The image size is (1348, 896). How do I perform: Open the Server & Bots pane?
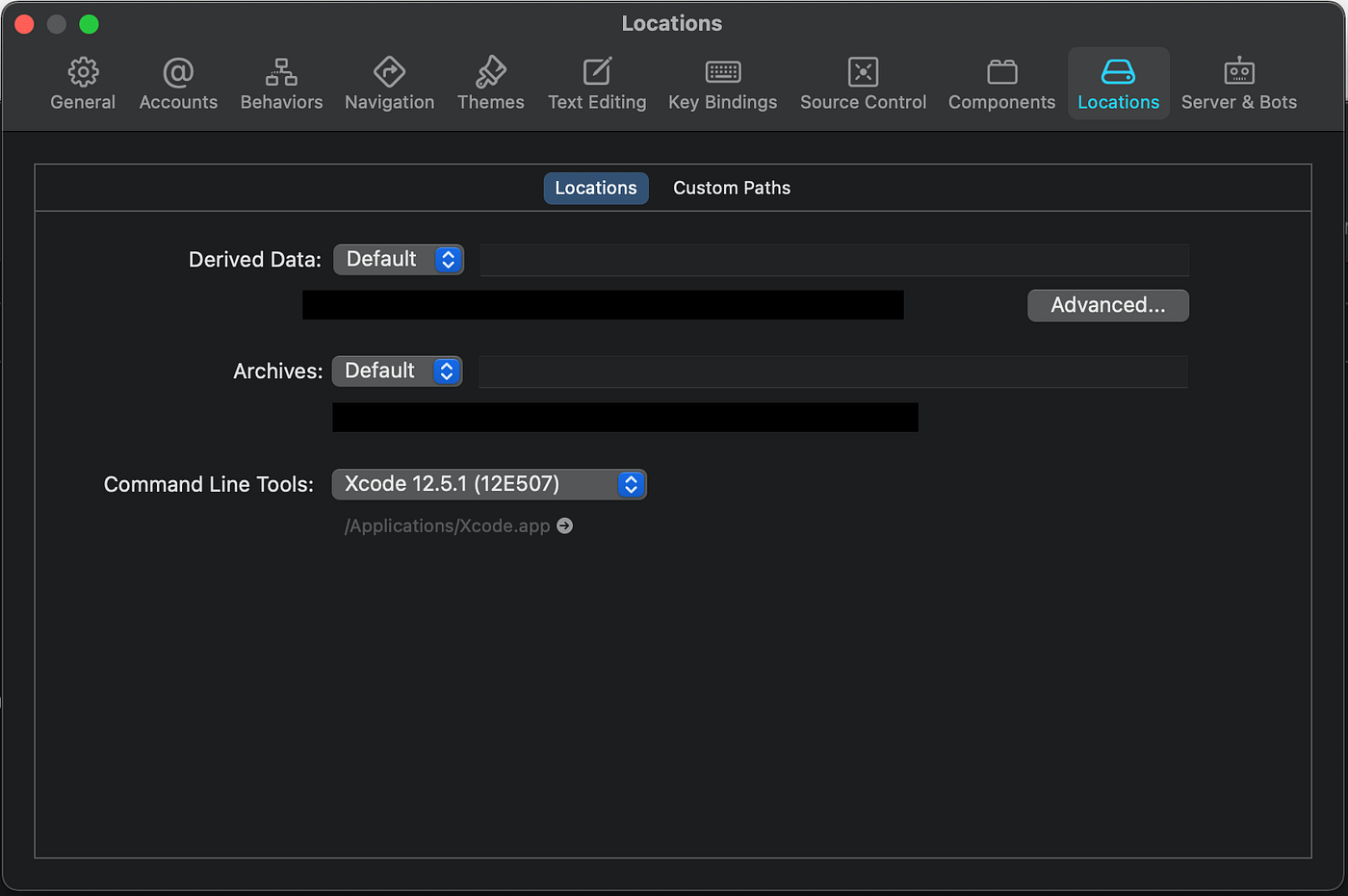coord(1238,84)
